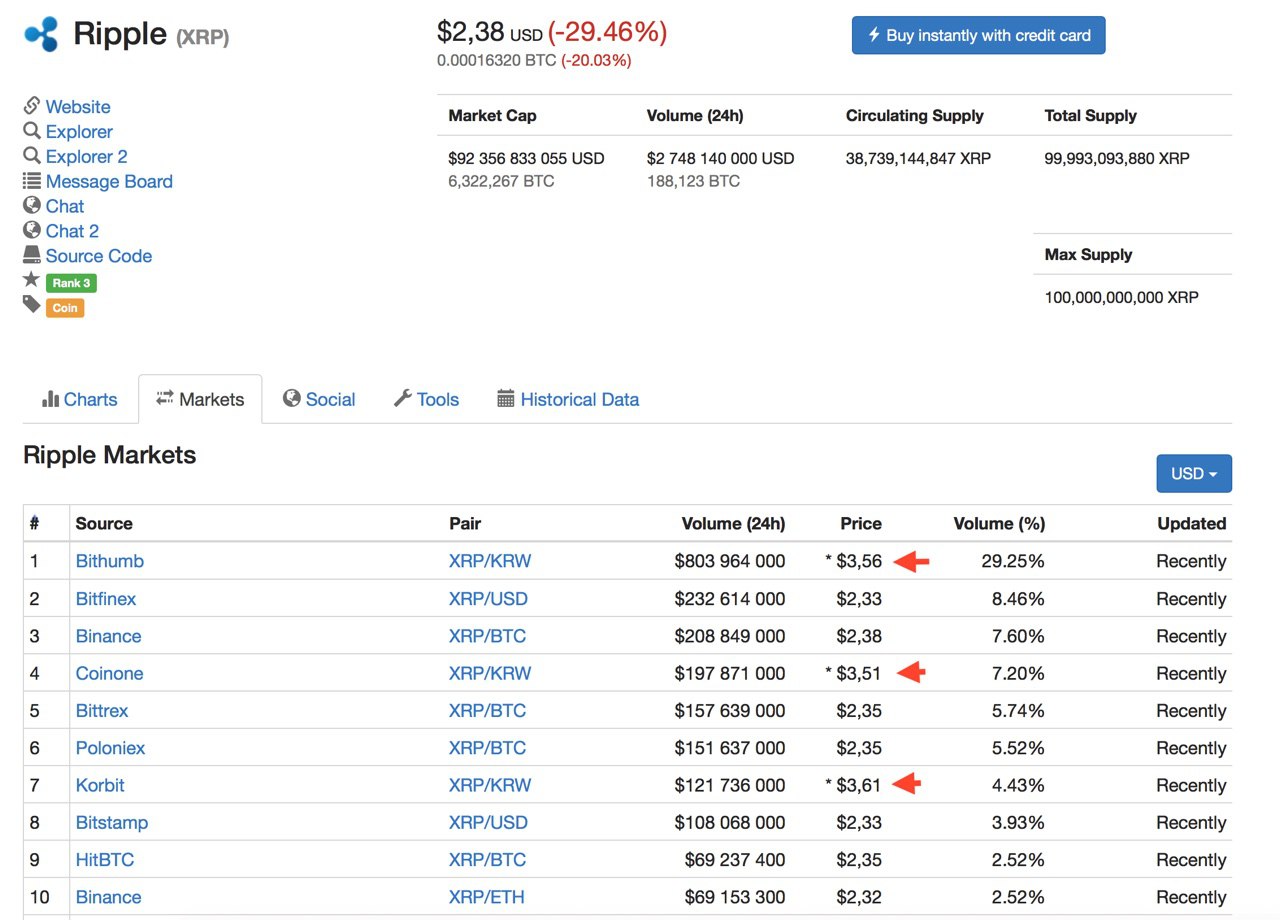This screenshot has height=920, width=1280.
Task: Click the magnifier icon beside Explorer
Action: tap(32, 131)
